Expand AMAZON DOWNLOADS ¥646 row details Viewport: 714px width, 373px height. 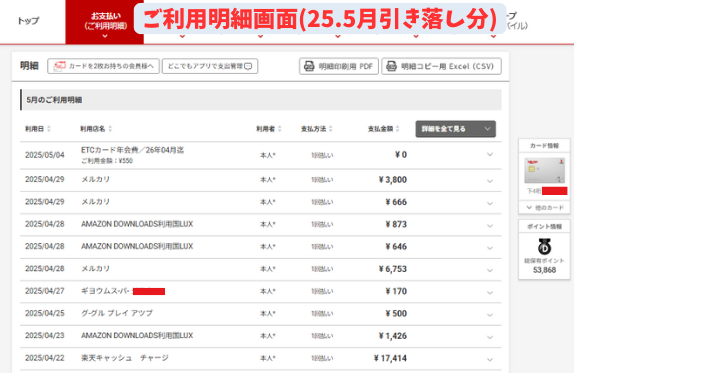pyautogui.click(x=490, y=248)
